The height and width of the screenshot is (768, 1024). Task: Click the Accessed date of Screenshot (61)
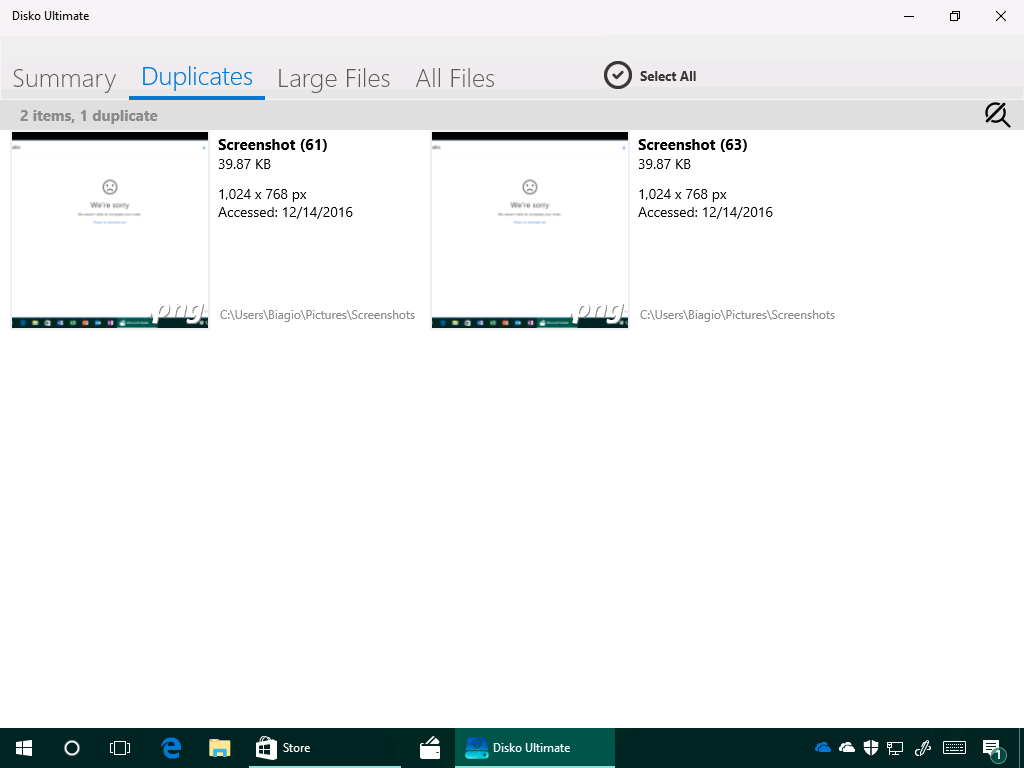click(285, 212)
